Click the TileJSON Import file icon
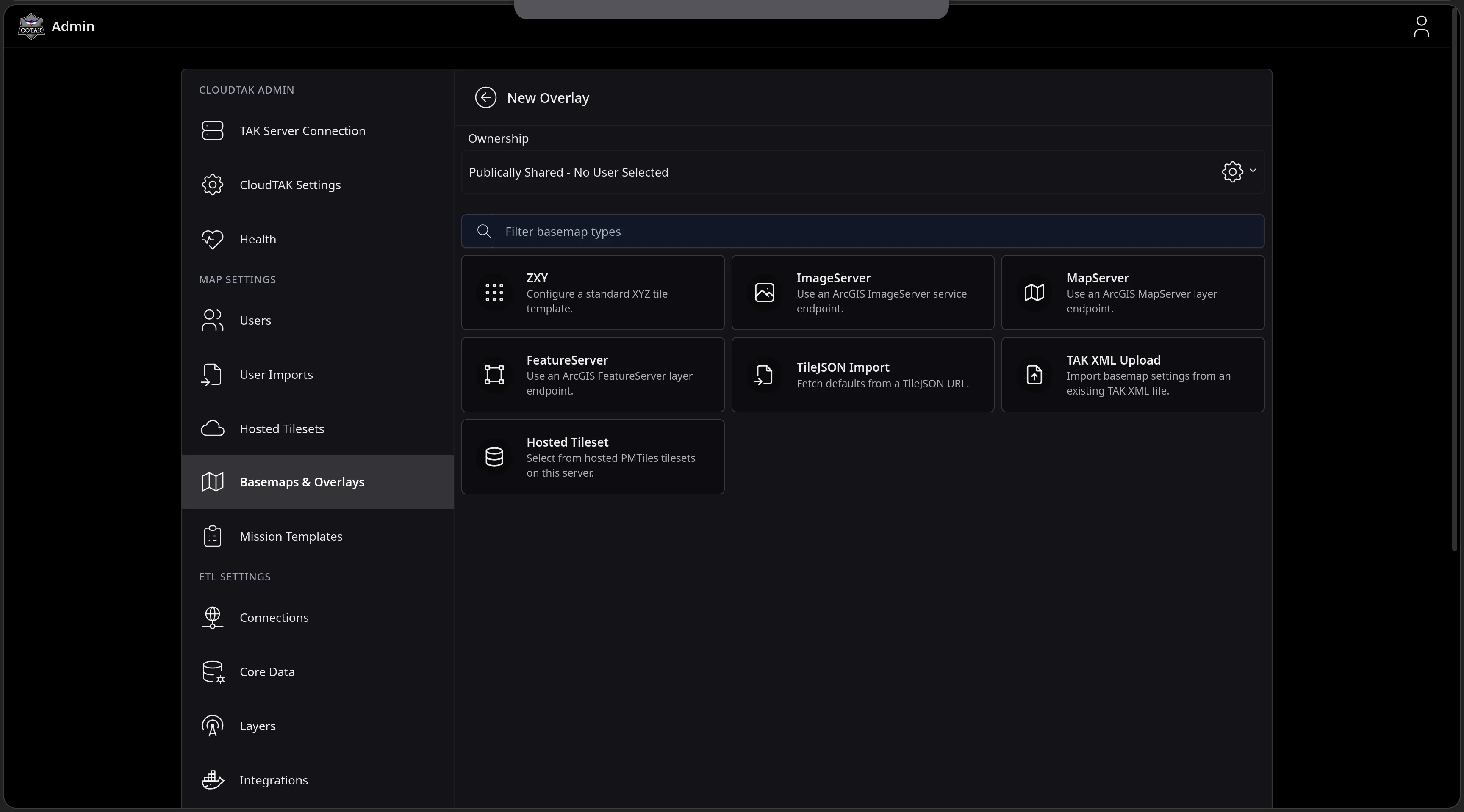Viewport: 1464px width, 812px height. 763,375
